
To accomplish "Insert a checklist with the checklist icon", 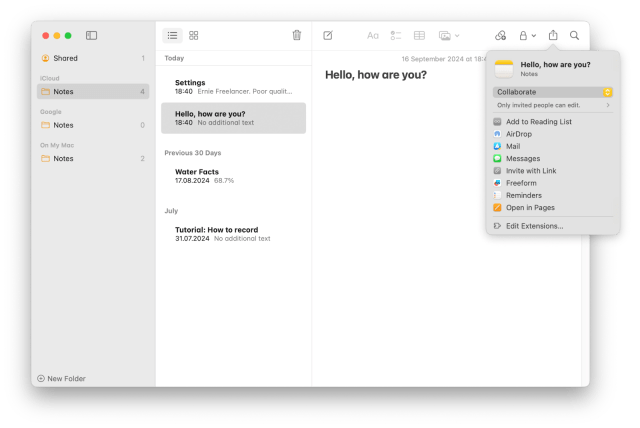I will 396,35.
